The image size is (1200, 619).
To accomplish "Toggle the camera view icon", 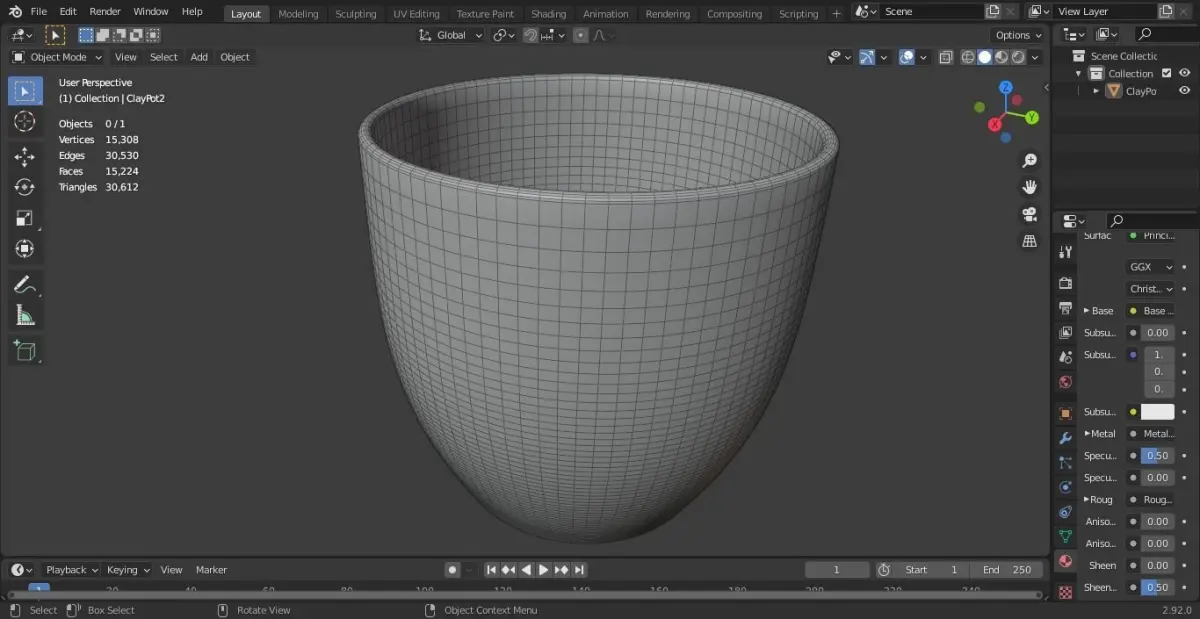I will coord(1029,214).
